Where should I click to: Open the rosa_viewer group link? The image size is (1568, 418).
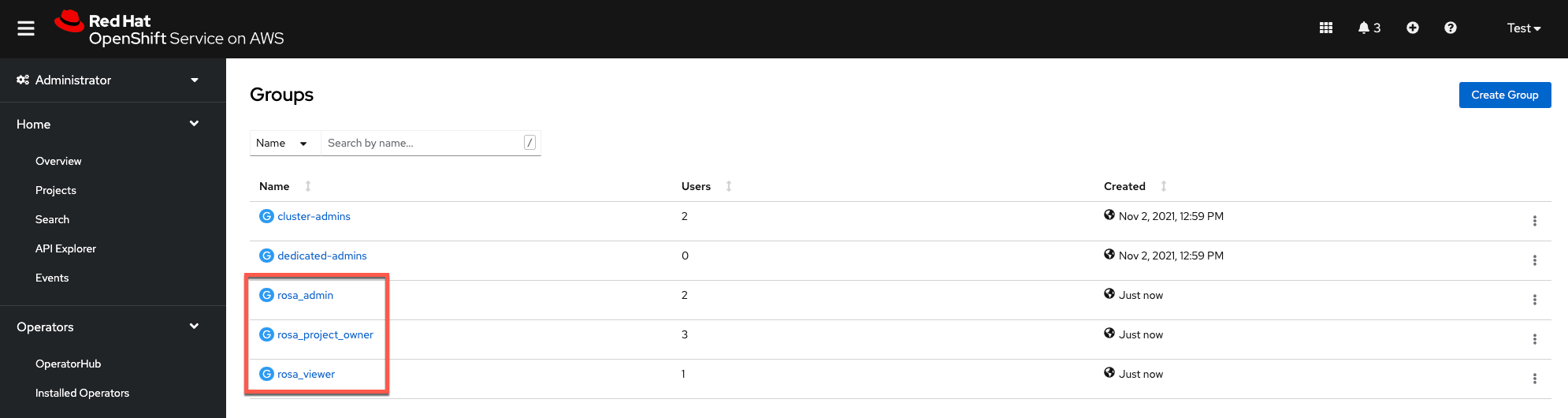(x=306, y=374)
